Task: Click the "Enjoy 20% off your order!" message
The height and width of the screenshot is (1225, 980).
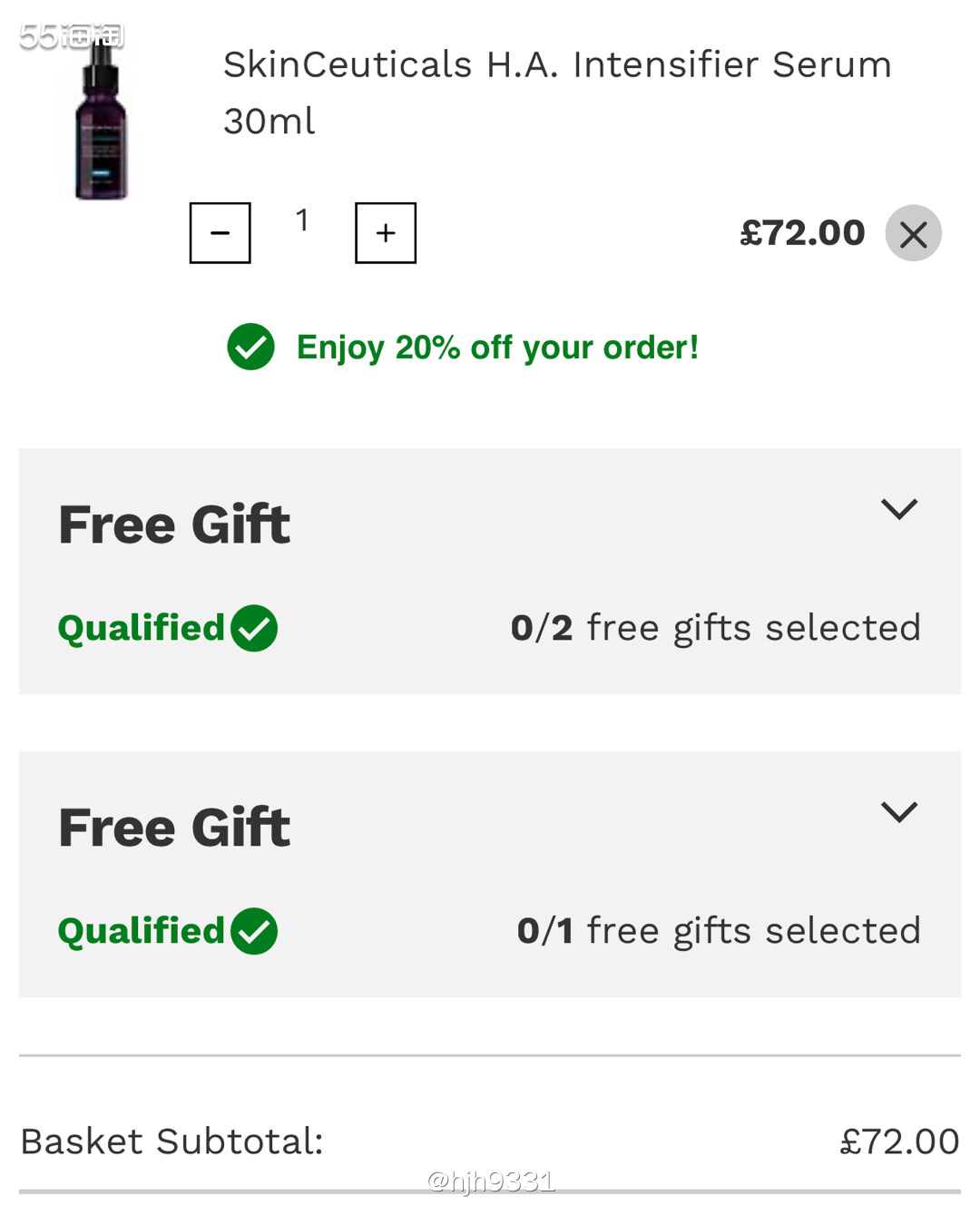Action: coord(497,348)
